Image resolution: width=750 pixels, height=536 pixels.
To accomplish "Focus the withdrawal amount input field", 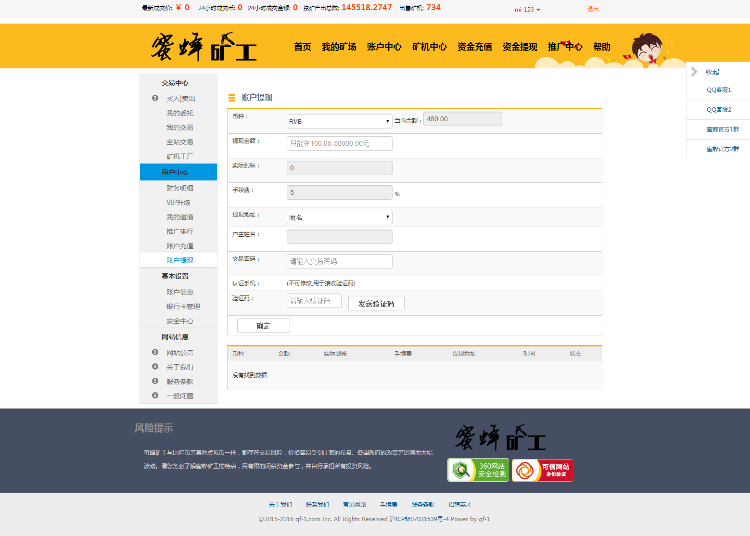I will pos(340,143).
